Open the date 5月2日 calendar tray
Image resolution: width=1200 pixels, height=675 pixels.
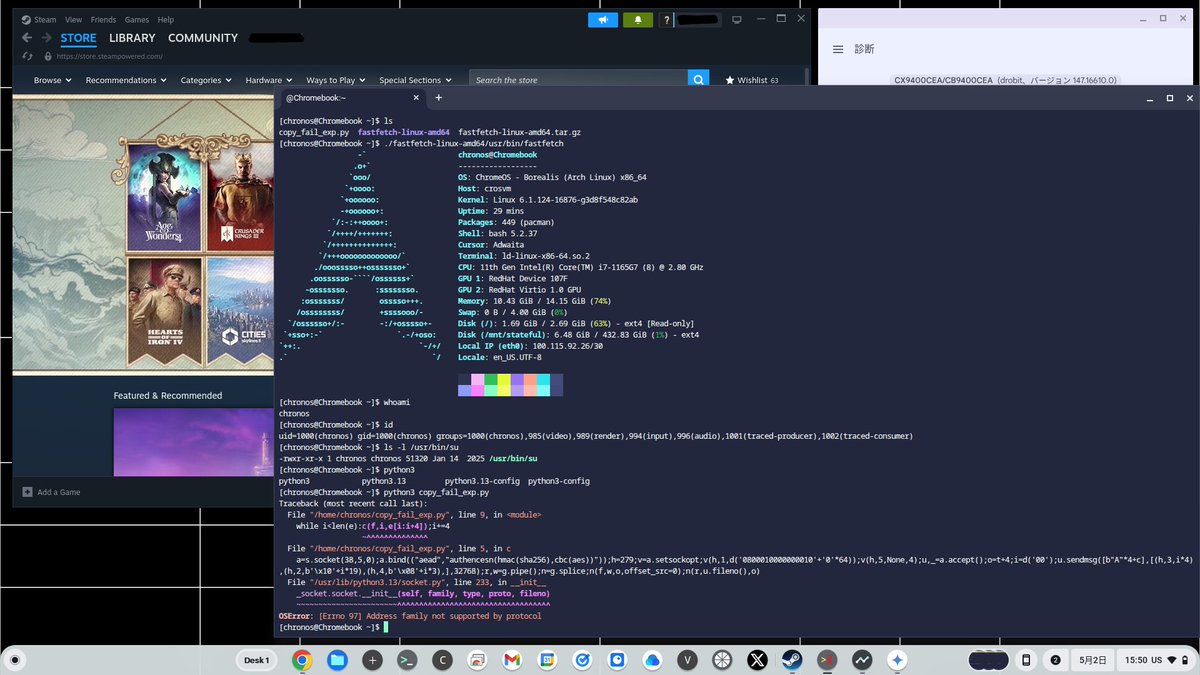click(x=1094, y=660)
